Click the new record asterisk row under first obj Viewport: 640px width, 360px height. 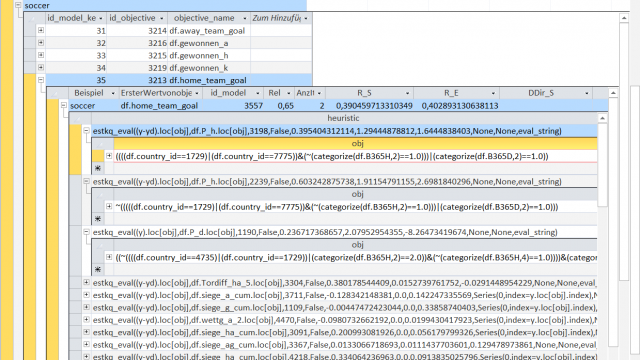click(344, 169)
